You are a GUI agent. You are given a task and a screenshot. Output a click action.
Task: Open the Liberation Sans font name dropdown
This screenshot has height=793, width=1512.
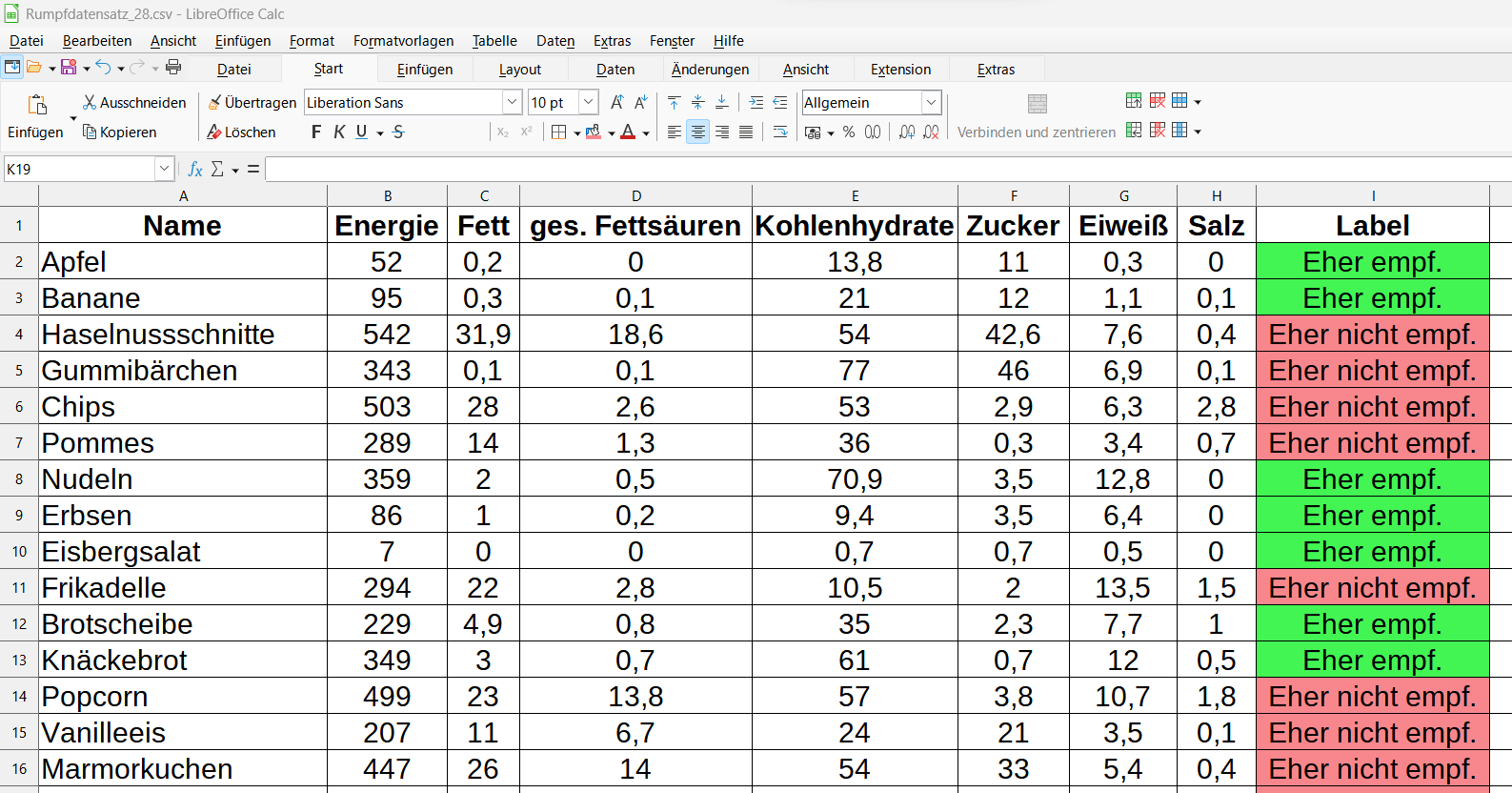[512, 102]
